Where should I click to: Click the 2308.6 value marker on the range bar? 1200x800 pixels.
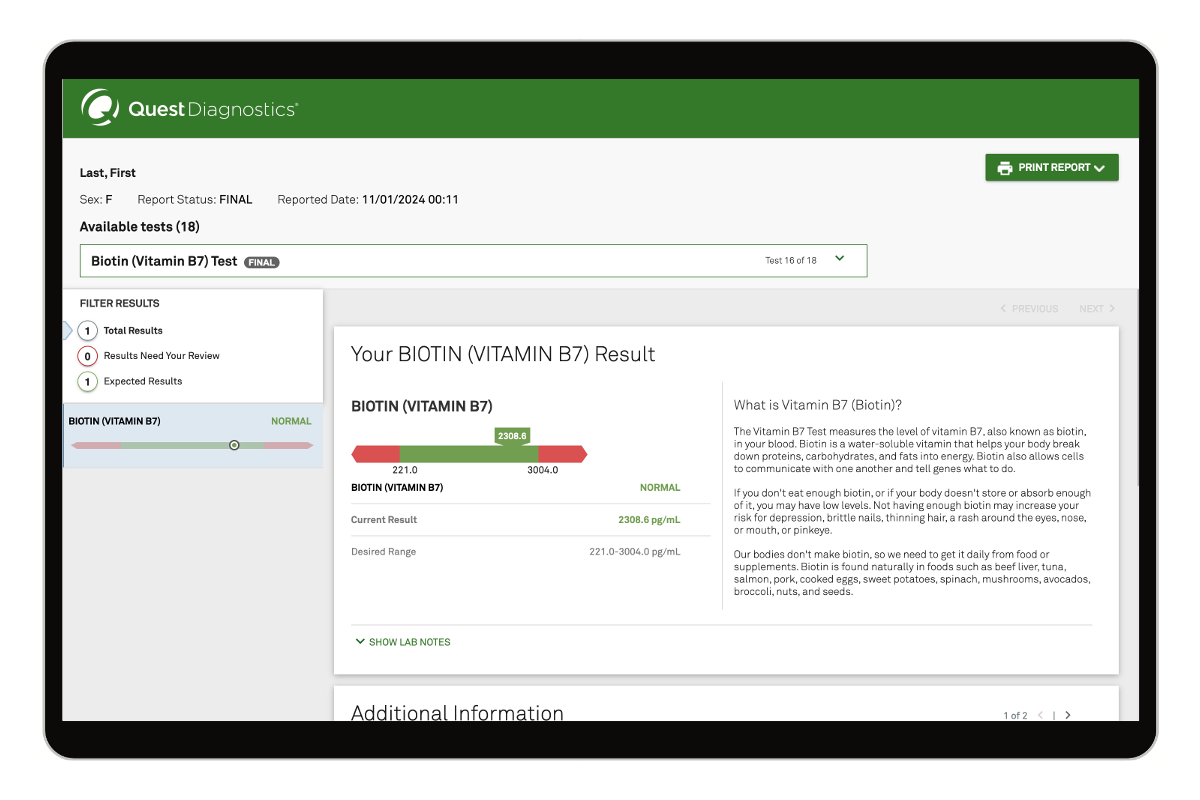pyautogui.click(x=511, y=436)
